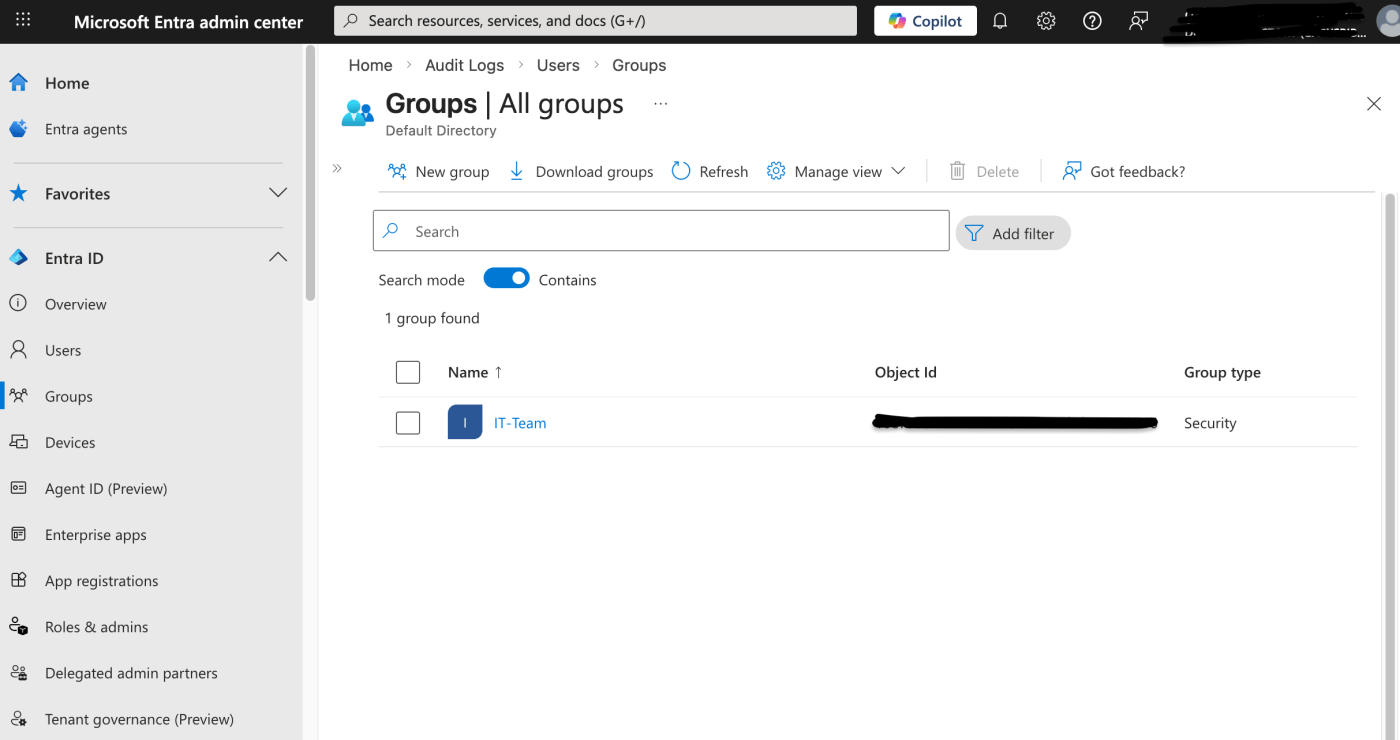Click Got feedback? in toolbar
This screenshot has width=1400, height=740.
coord(1124,171)
